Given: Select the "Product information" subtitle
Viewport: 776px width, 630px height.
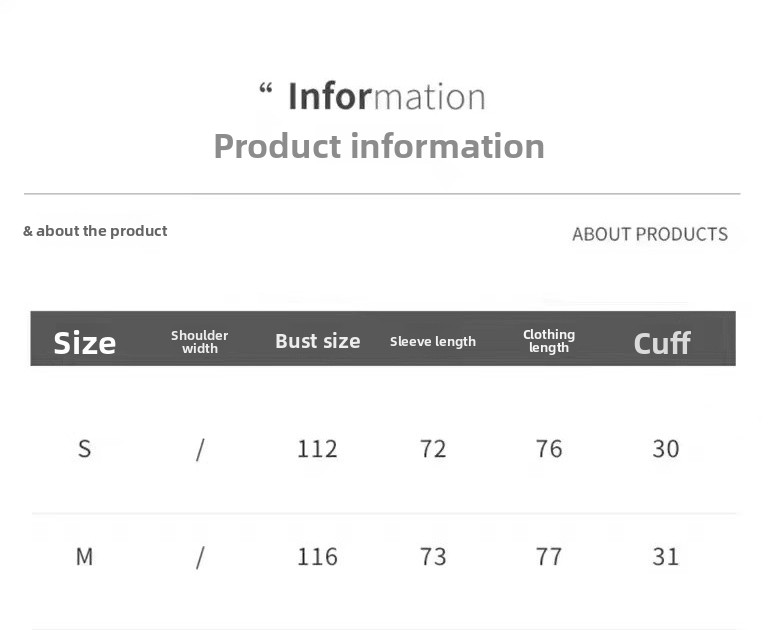Looking at the screenshot, I should click(x=379, y=146).
